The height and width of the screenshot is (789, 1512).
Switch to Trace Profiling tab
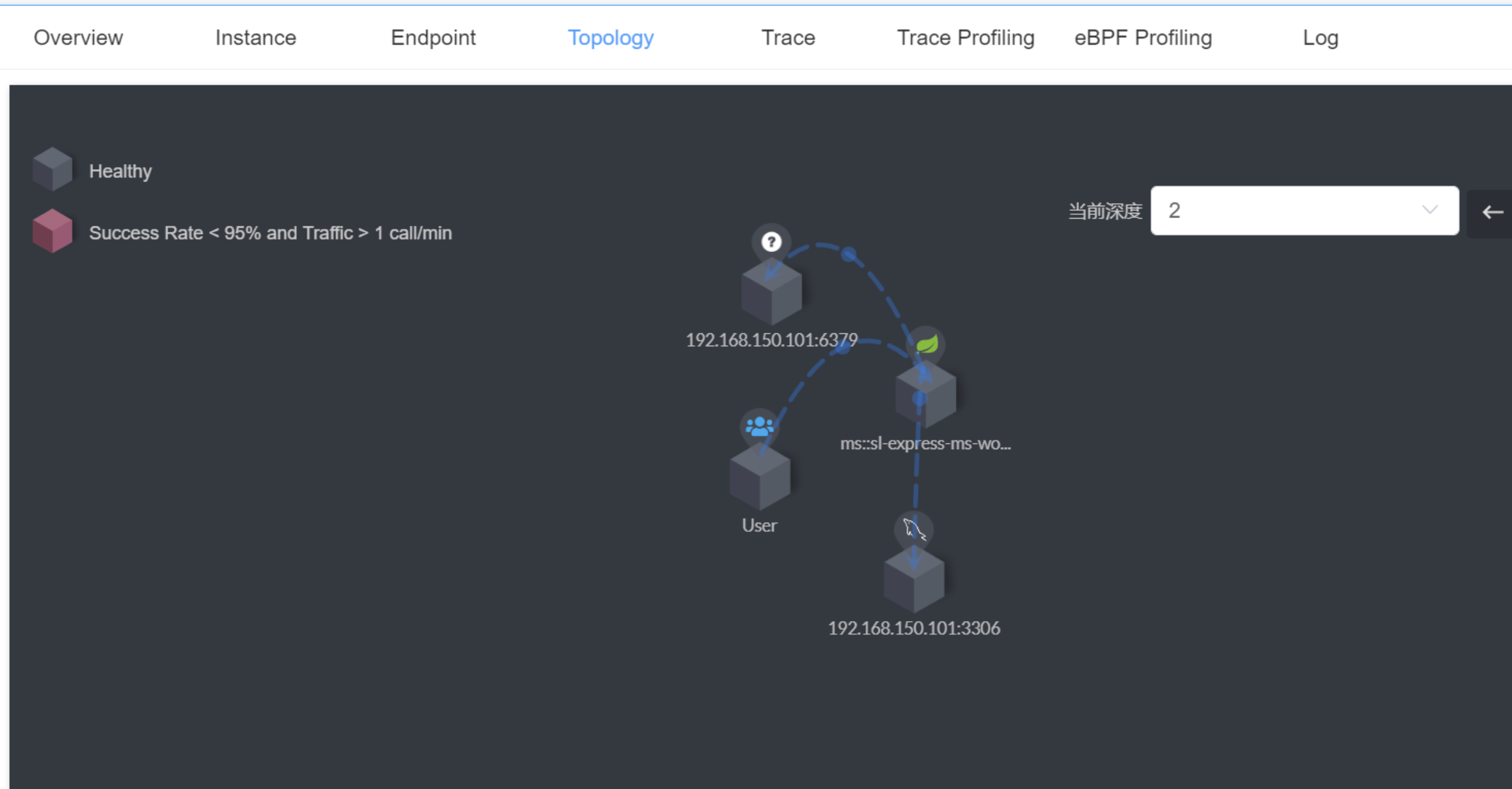pos(965,38)
